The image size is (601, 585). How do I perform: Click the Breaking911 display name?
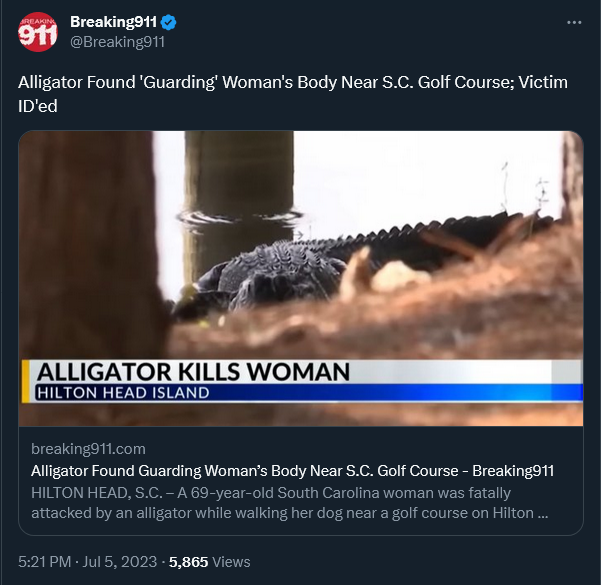point(113,22)
